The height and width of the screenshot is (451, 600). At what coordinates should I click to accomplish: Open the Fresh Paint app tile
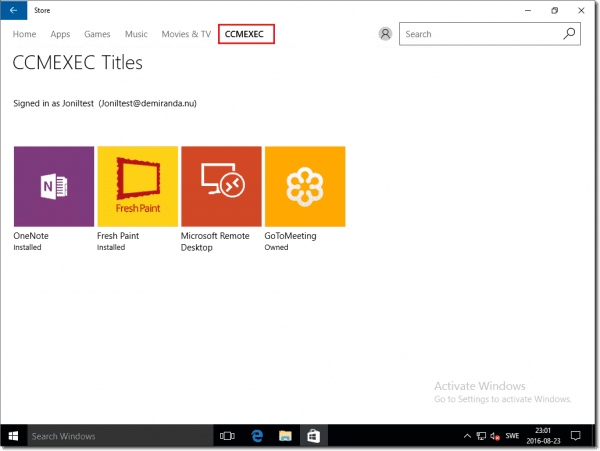138,186
